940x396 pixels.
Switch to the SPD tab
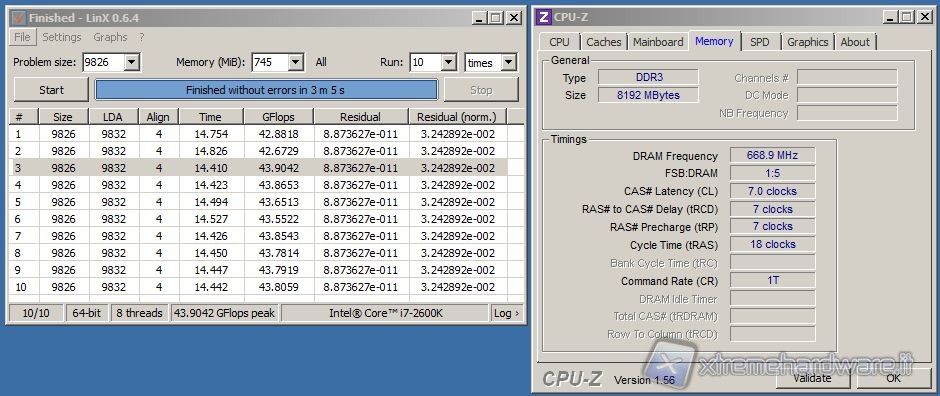(x=760, y=42)
